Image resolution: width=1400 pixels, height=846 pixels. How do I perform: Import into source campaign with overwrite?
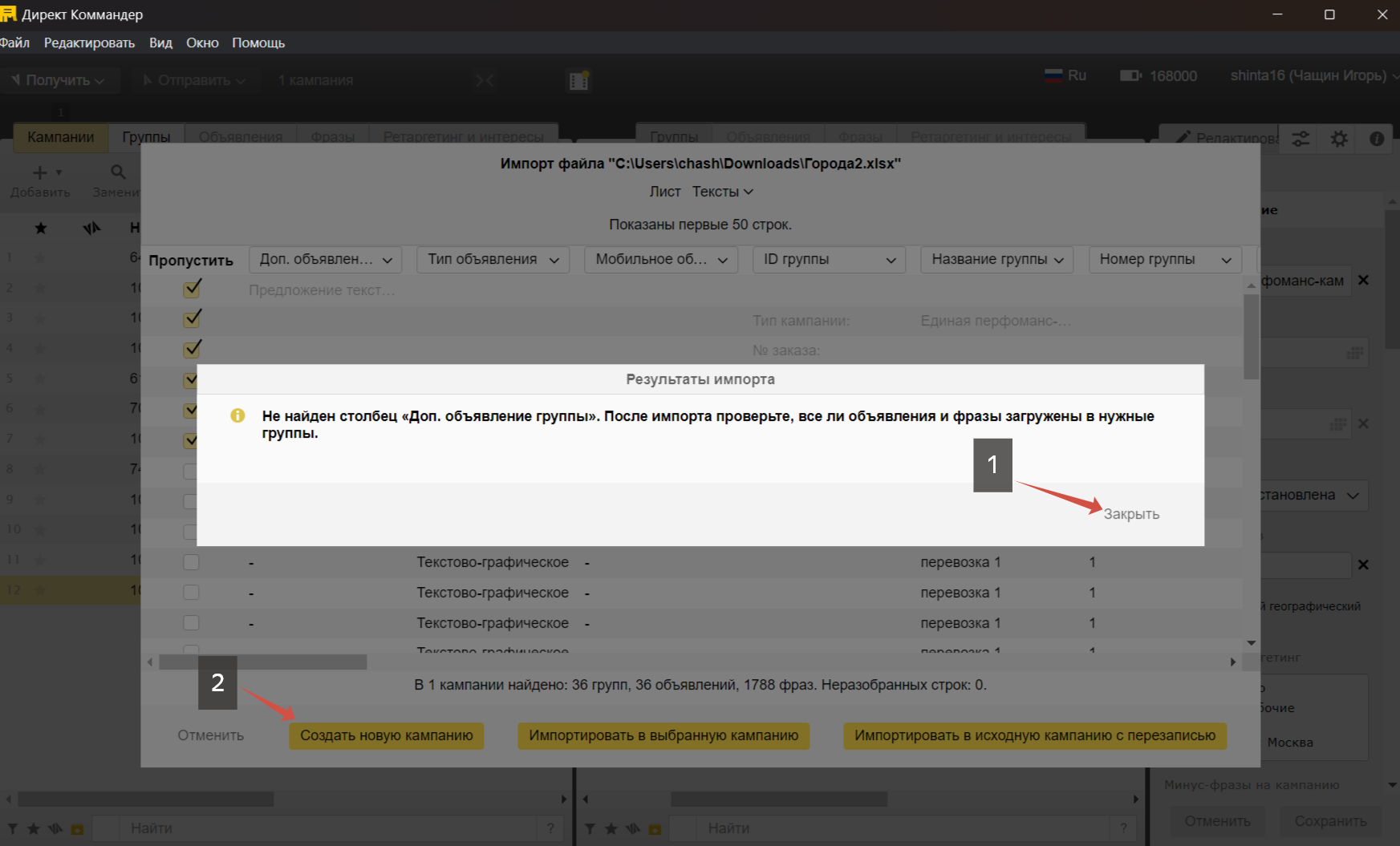[1035, 735]
